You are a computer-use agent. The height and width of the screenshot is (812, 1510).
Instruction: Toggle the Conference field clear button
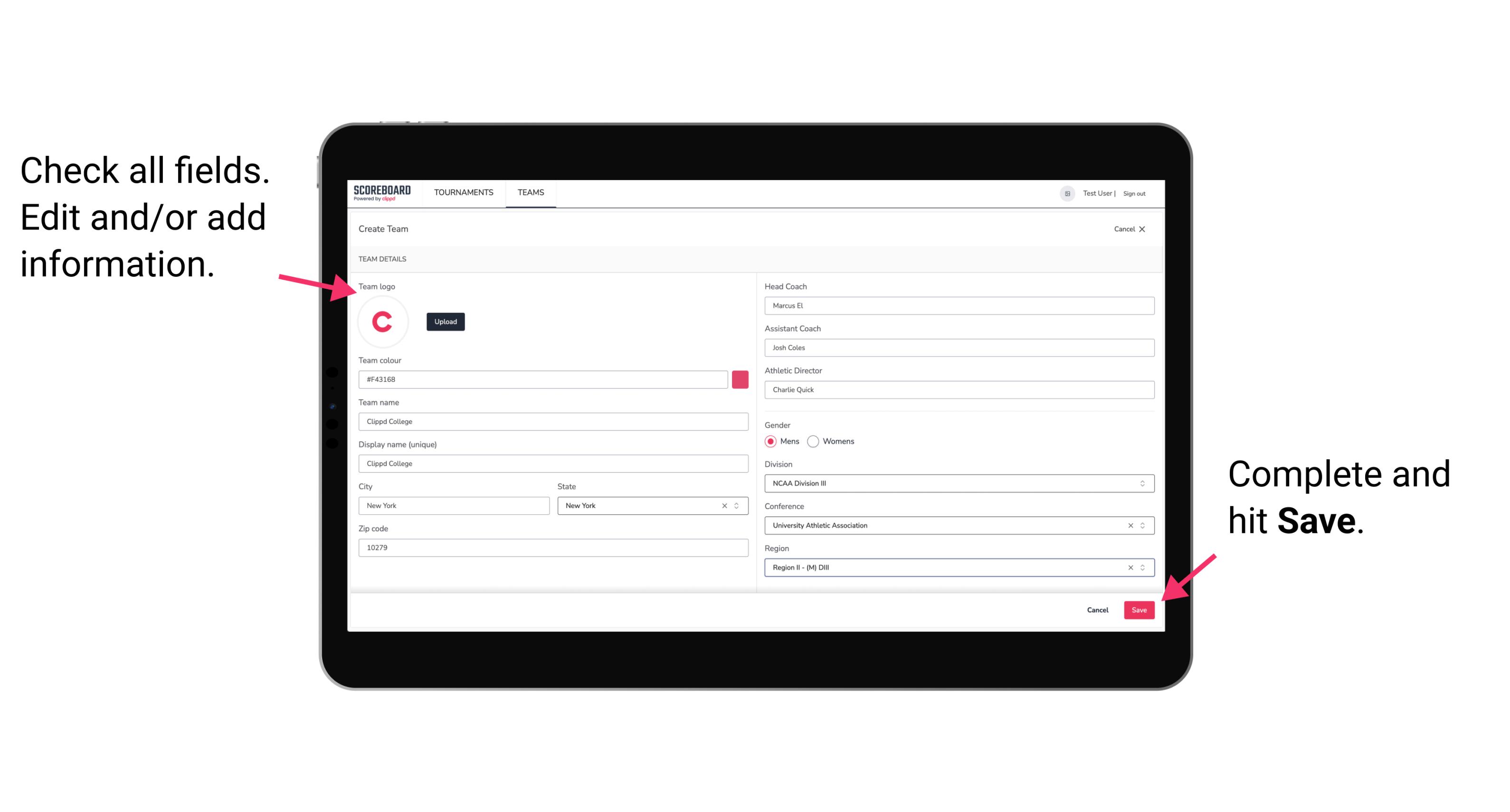coord(1129,525)
